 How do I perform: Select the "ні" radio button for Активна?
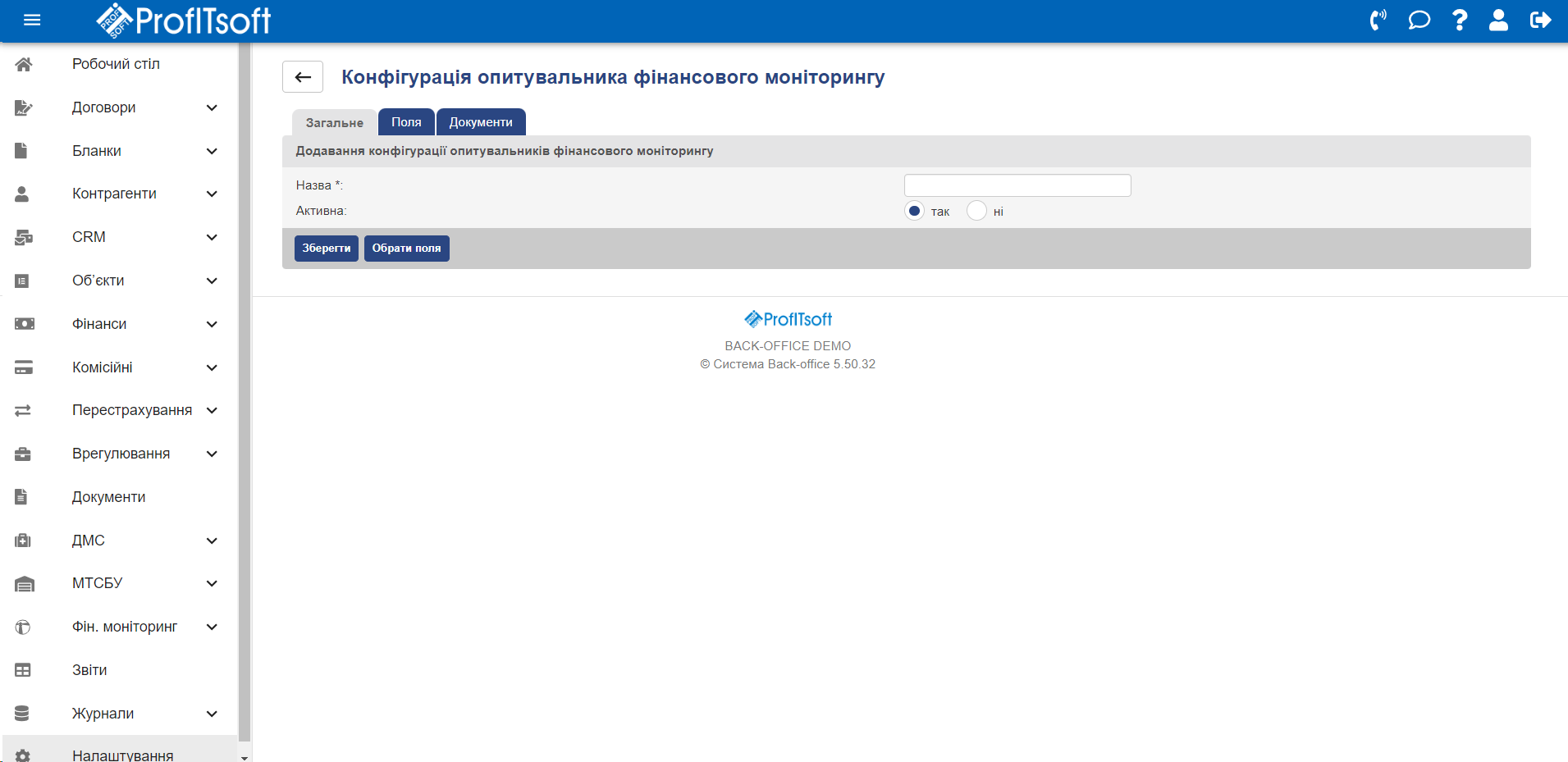(x=976, y=211)
